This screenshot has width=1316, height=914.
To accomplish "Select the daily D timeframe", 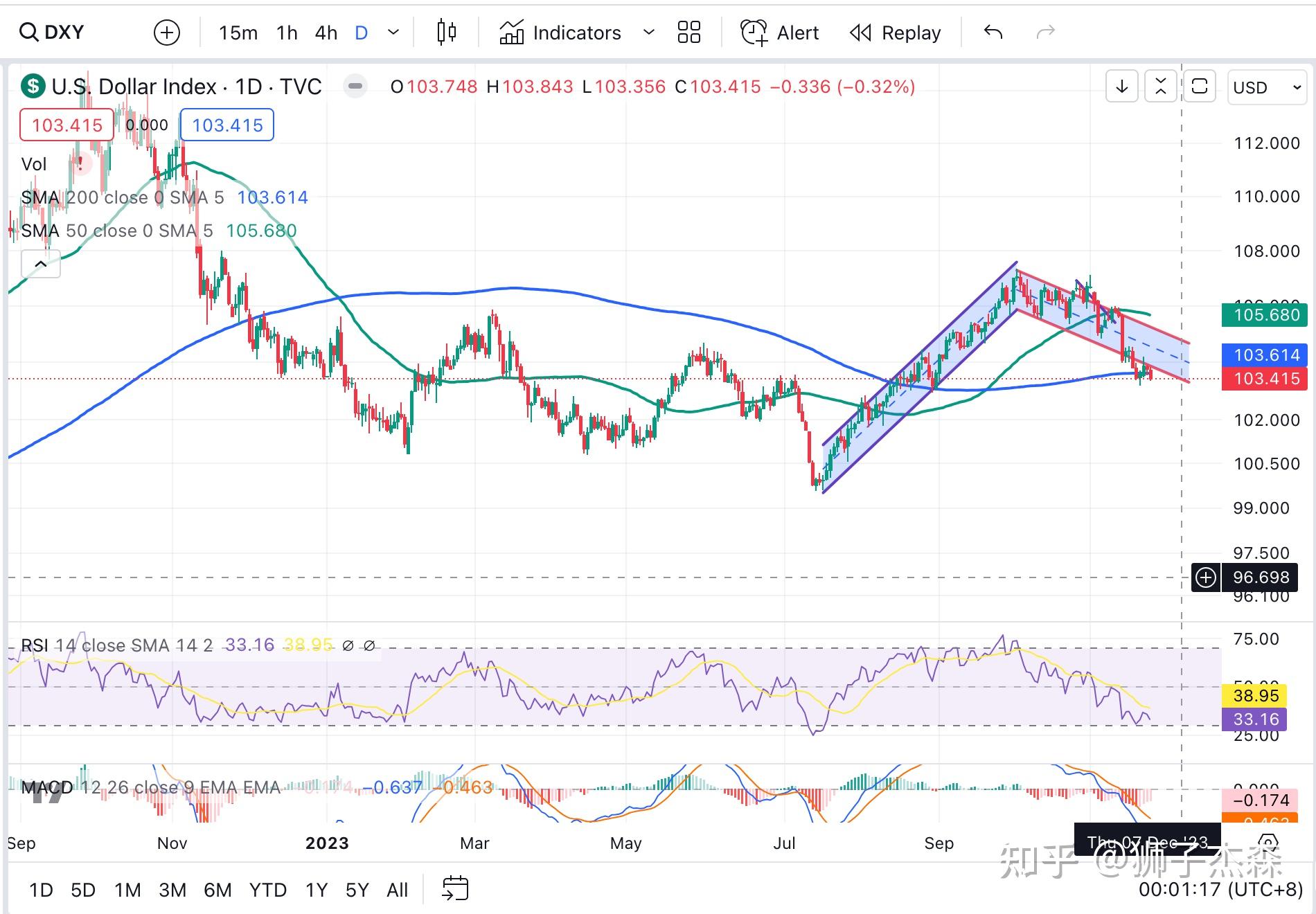I will click(x=361, y=33).
